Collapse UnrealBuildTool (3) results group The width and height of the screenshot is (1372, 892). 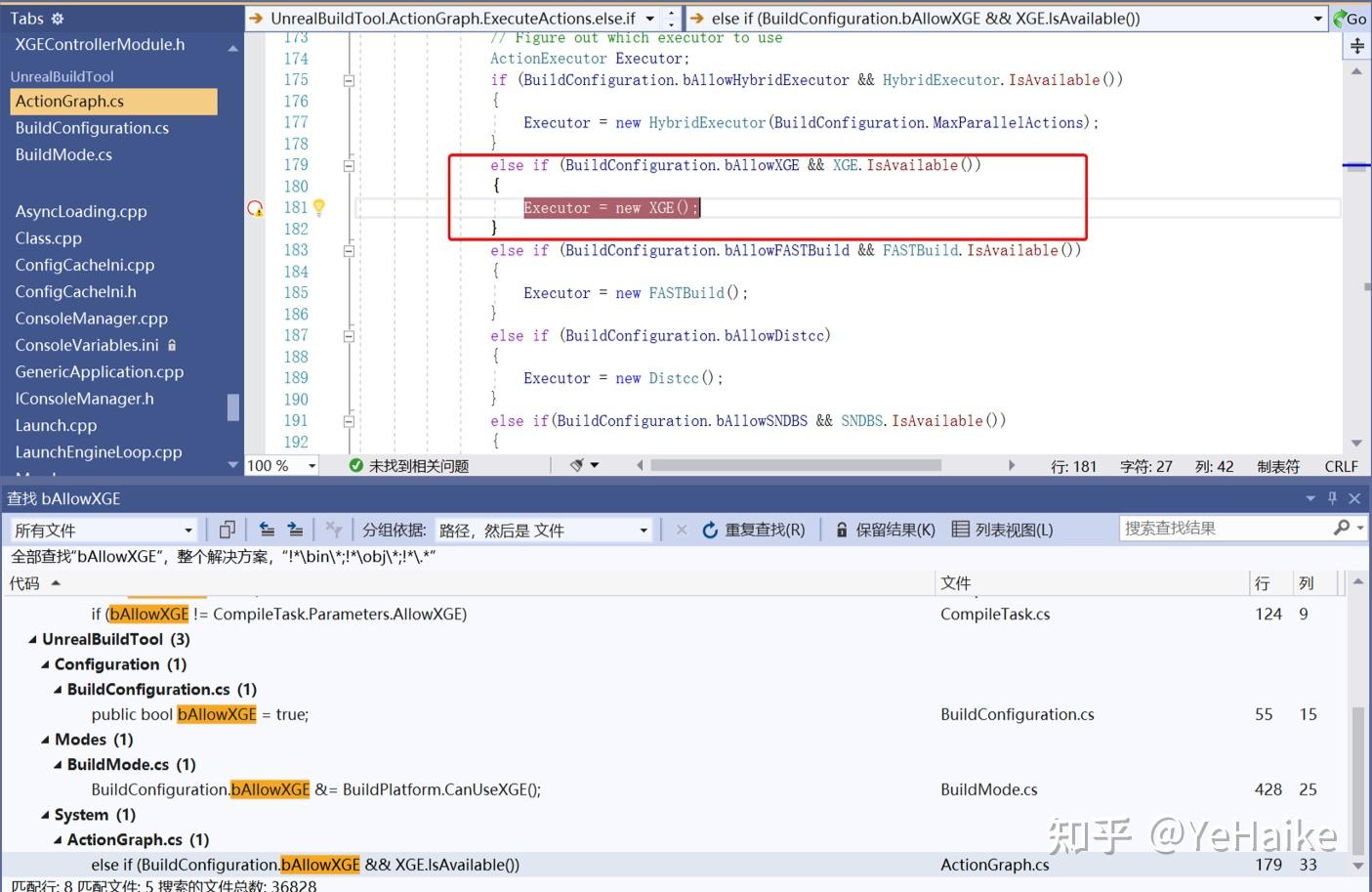33,639
